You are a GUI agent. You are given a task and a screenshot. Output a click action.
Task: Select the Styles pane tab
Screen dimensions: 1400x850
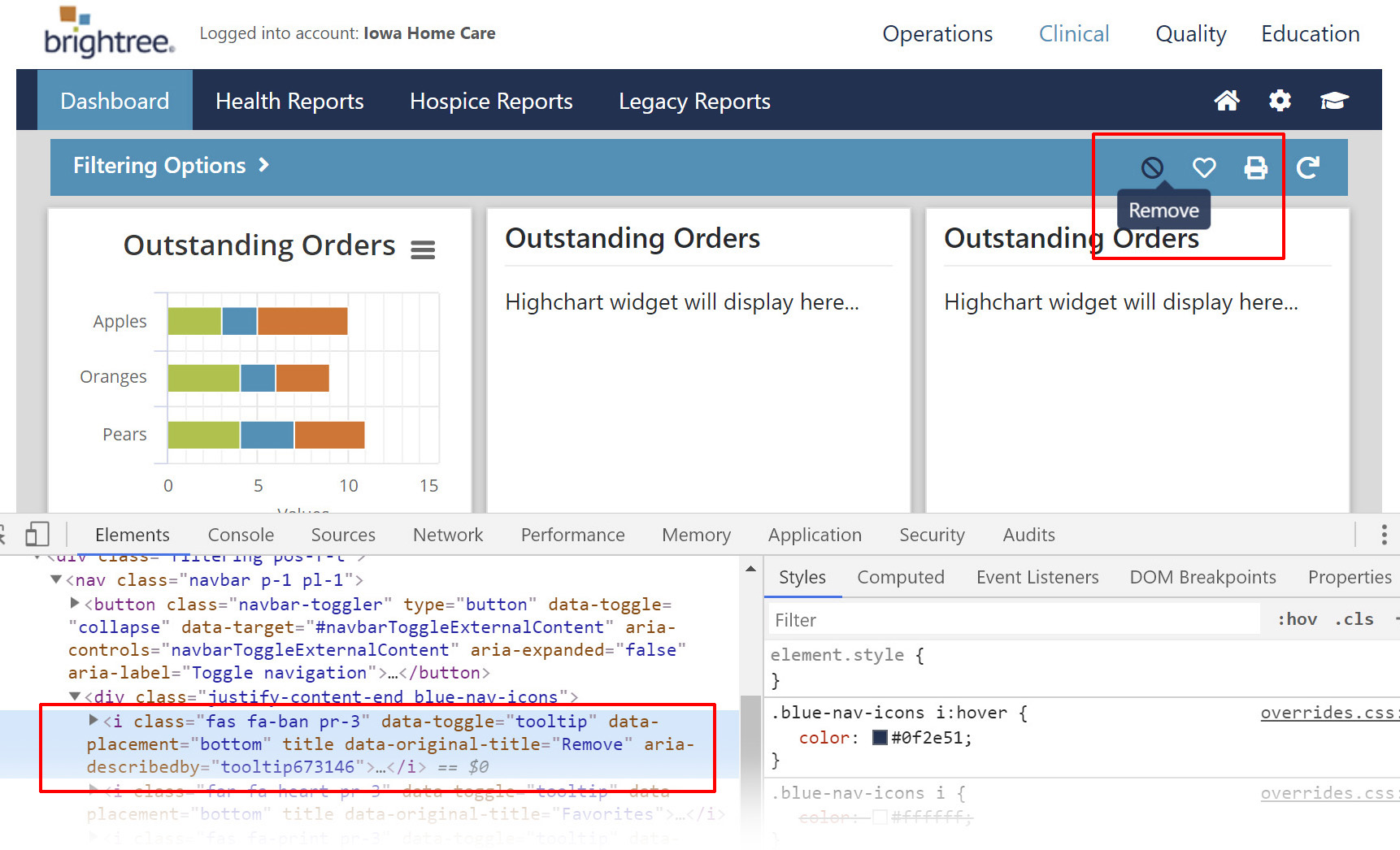[802, 577]
